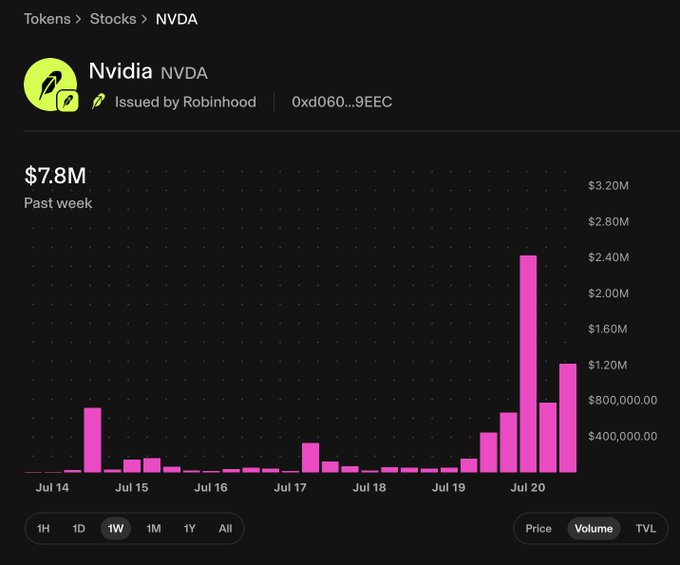The width and height of the screenshot is (680, 565).
Task: Click the last bar at the chart's right edge
Action: 568,418
